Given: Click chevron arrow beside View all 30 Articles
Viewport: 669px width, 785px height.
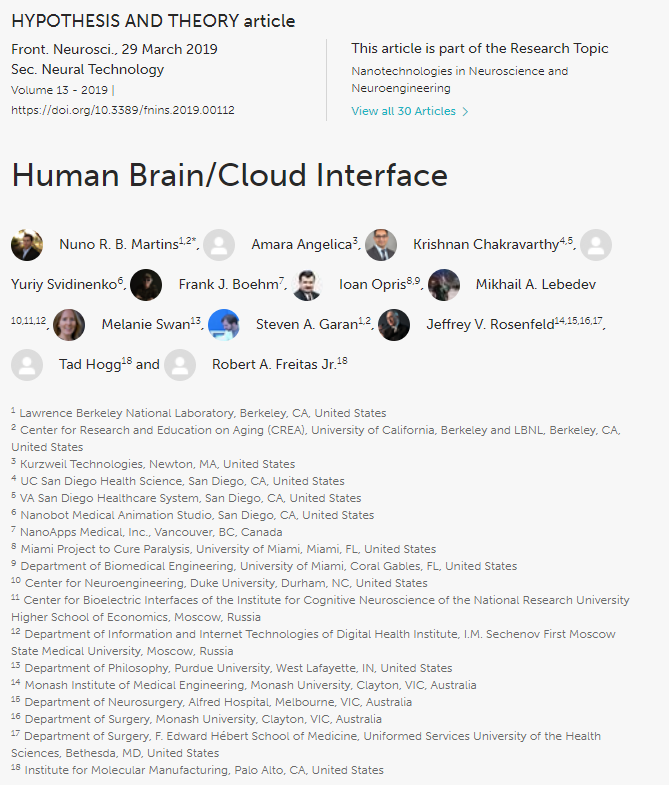Looking at the screenshot, I should click(465, 112).
